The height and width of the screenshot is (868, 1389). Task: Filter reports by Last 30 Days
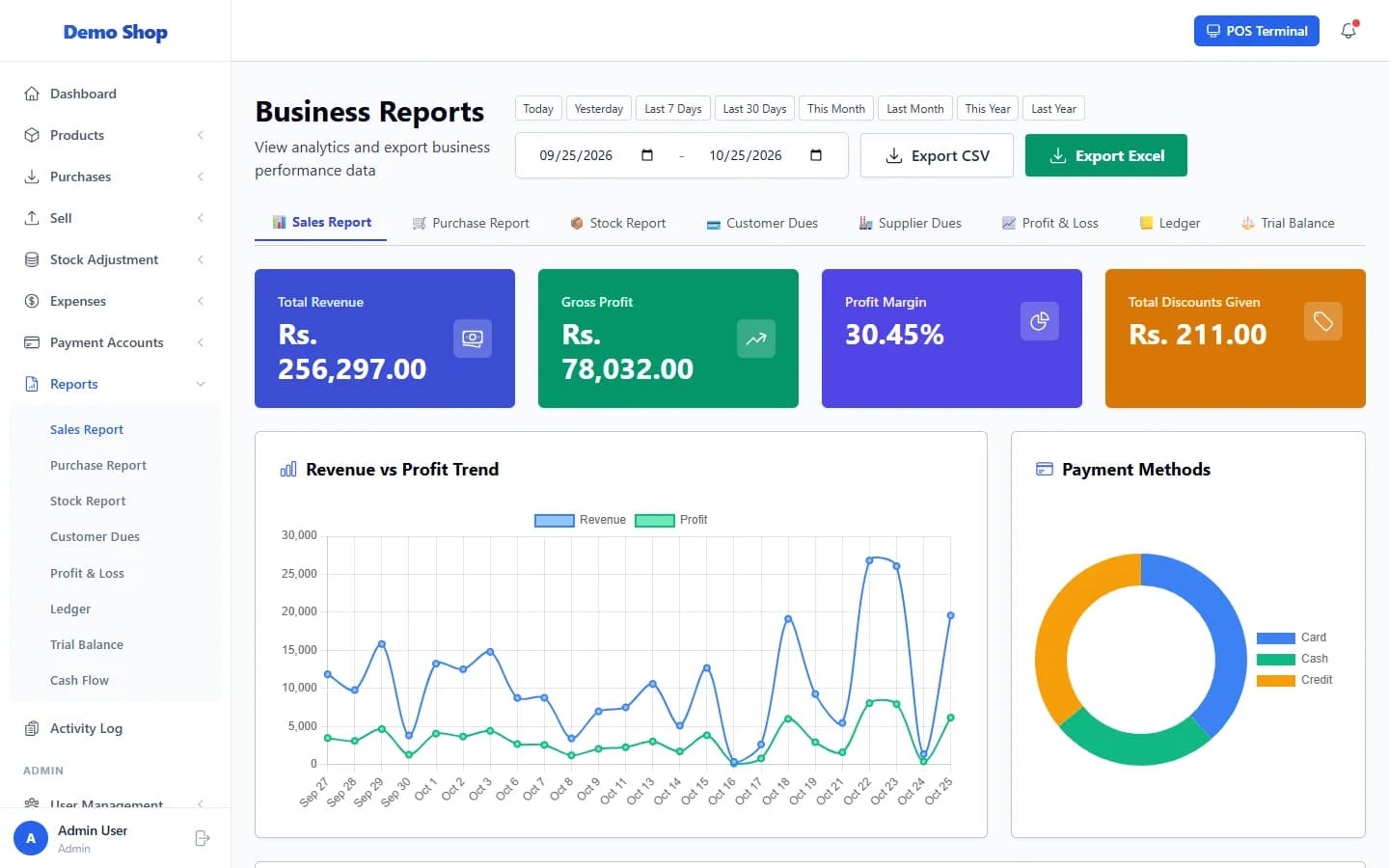click(754, 109)
